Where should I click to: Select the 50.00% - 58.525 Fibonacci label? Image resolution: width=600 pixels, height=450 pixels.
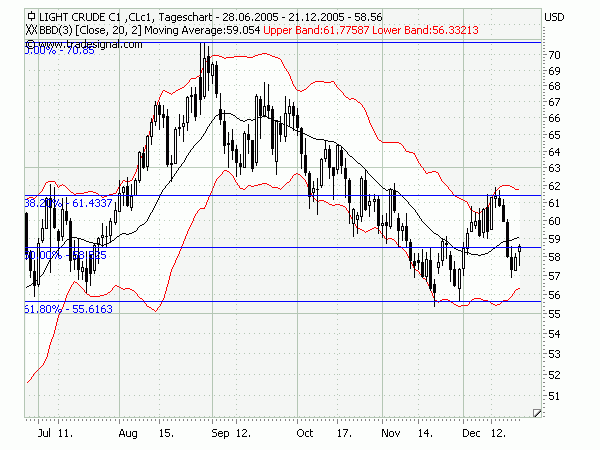66,255
